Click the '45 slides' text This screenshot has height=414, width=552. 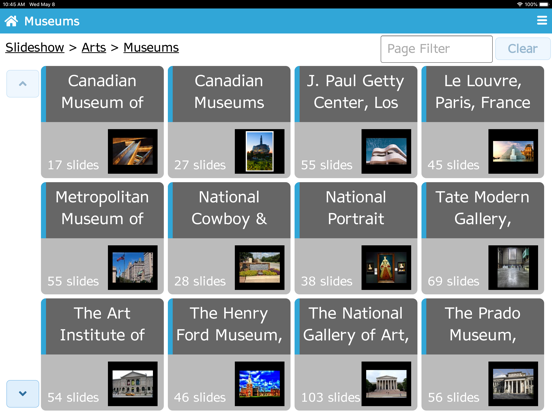tap(453, 165)
